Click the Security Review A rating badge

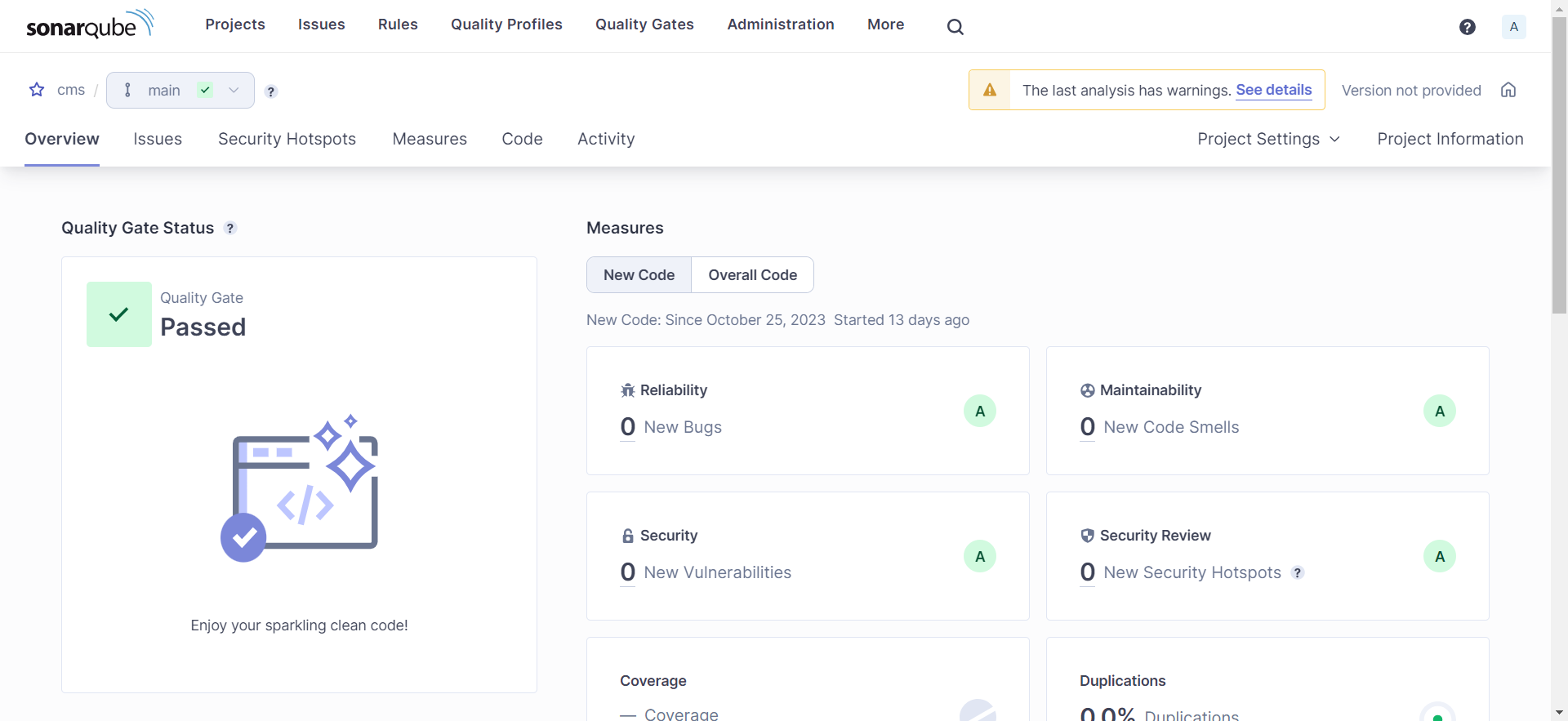coord(1440,556)
